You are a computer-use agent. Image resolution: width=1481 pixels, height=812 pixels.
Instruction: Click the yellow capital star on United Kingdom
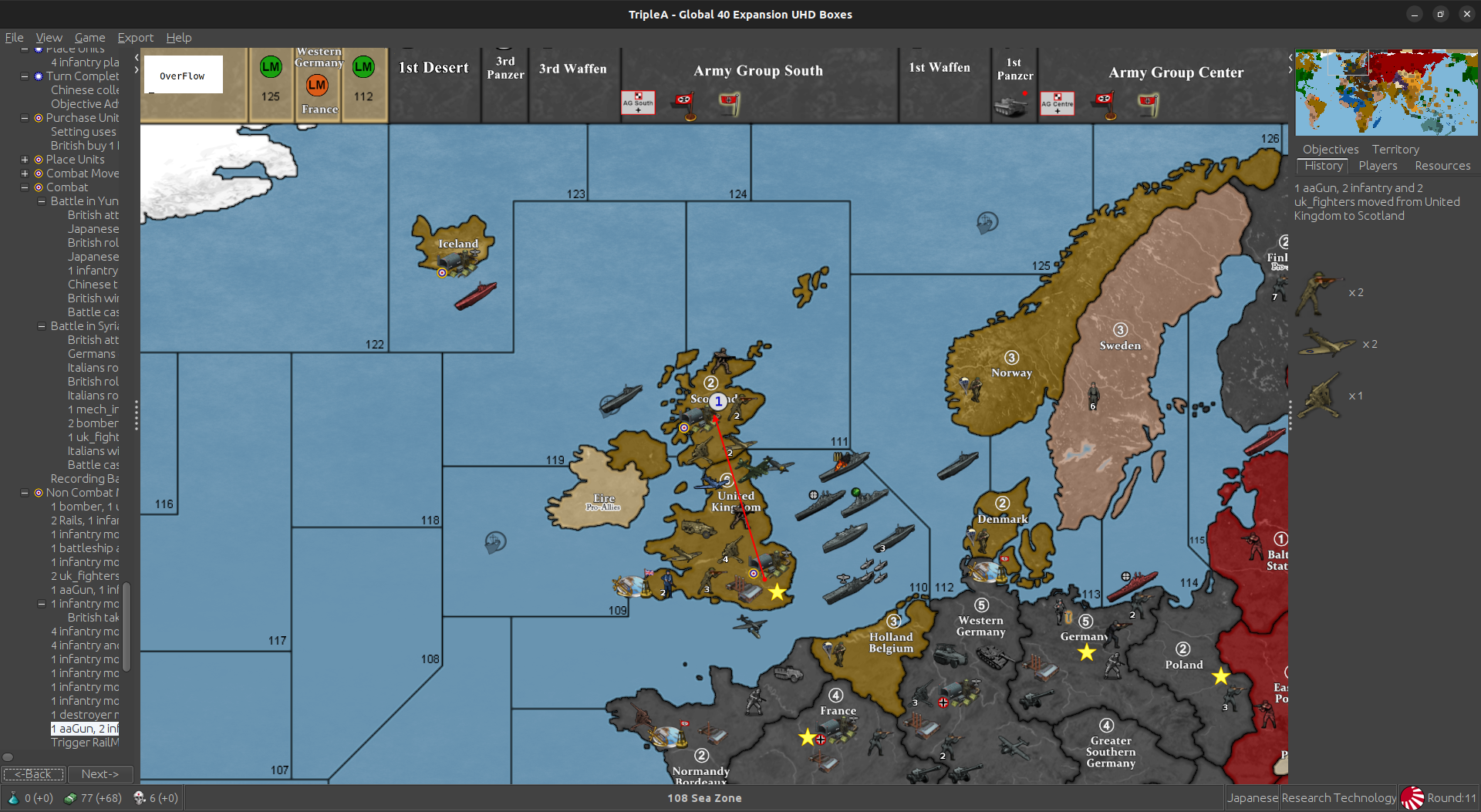777,592
